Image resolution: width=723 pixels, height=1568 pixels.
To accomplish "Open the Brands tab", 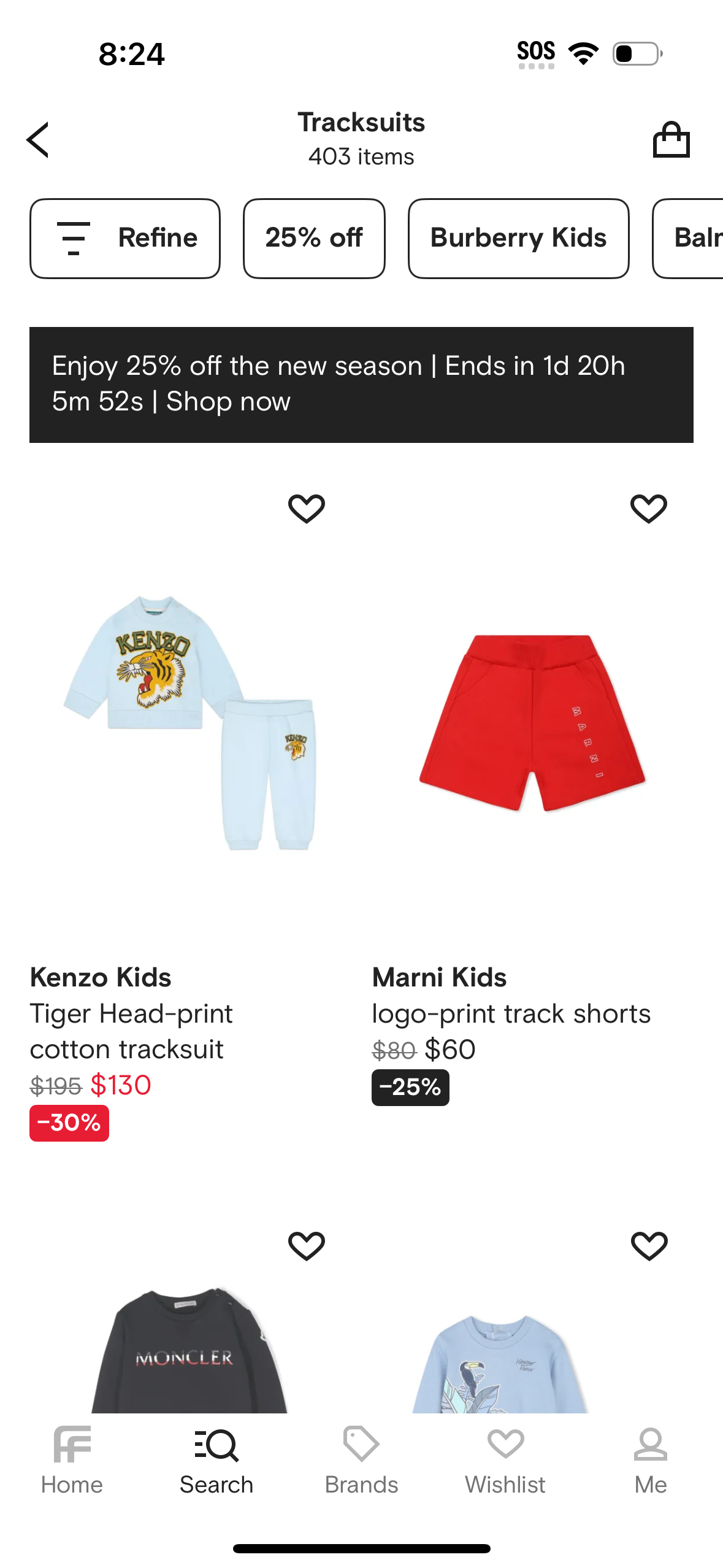I will click(x=361, y=1461).
